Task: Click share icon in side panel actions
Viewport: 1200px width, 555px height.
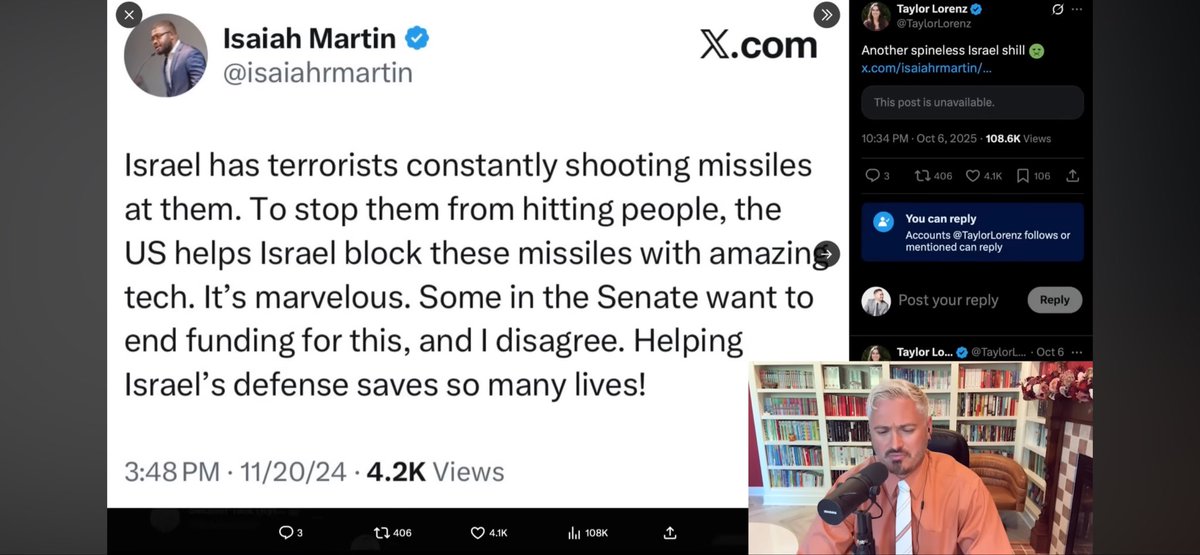Action: point(1073,176)
